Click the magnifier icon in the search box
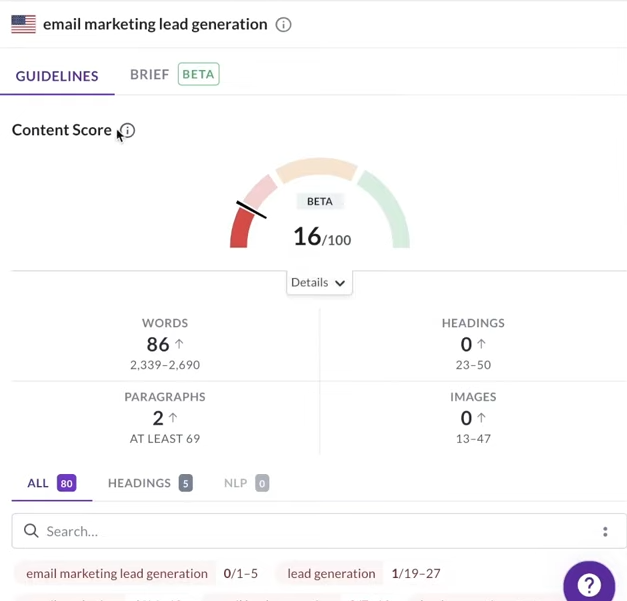627x601 pixels. pos(31,531)
